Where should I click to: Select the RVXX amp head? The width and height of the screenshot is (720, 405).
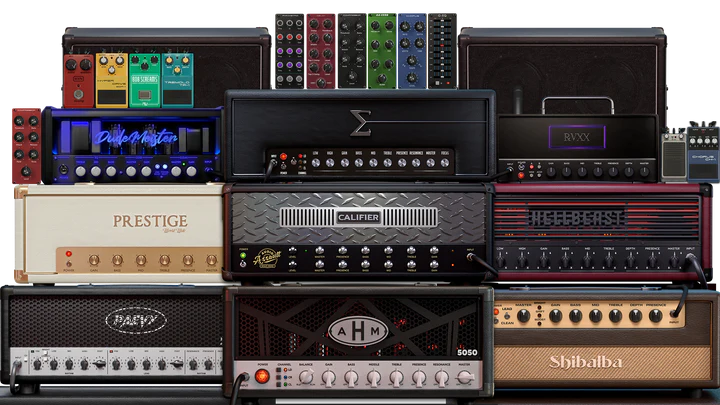tap(577, 147)
